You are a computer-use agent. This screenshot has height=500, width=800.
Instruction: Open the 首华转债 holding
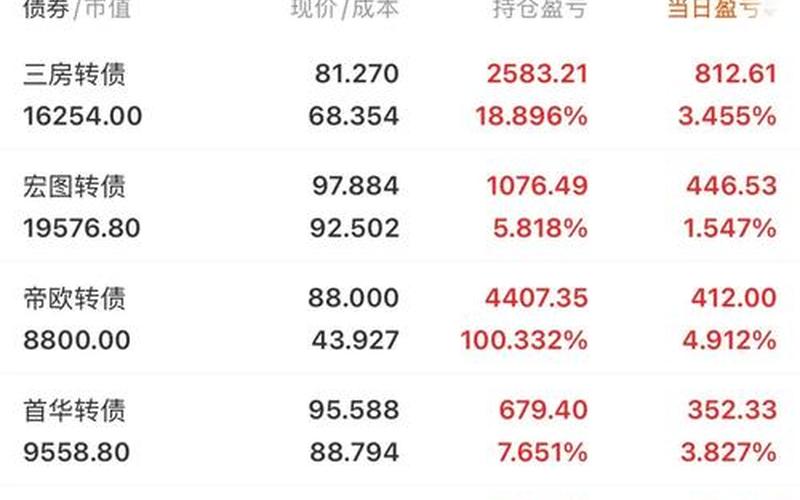[74, 410]
